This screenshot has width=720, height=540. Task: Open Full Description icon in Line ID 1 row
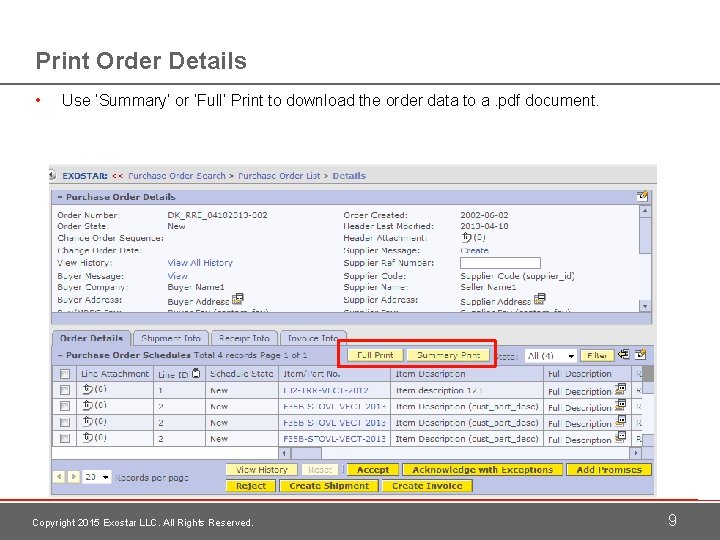[x=620, y=389]
